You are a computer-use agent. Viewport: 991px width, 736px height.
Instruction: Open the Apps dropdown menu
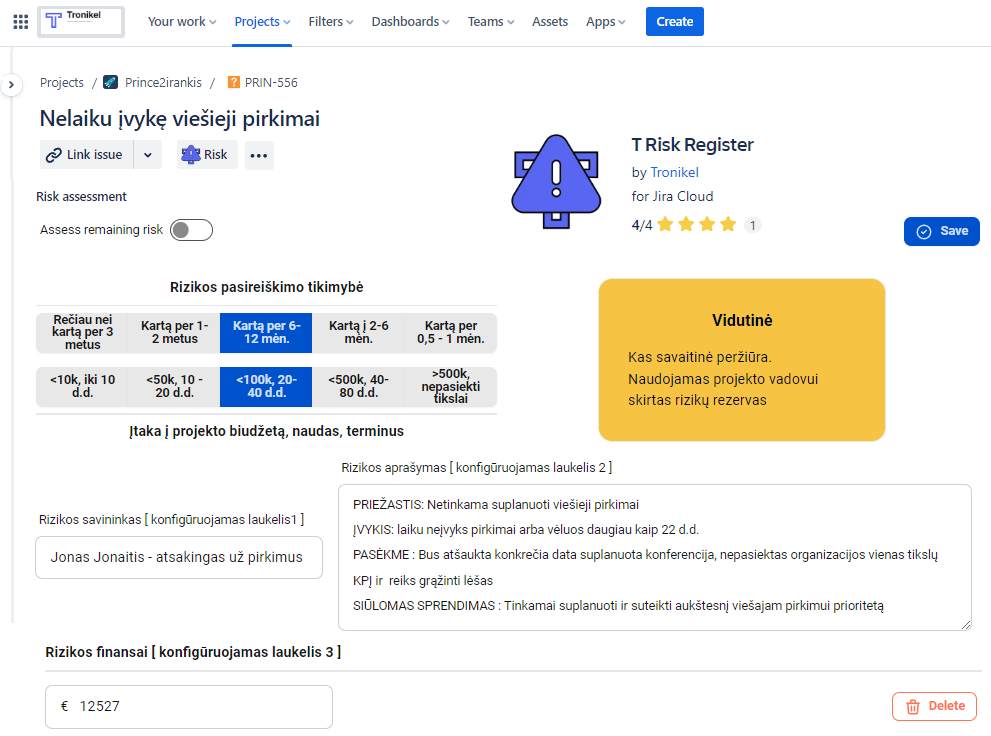[x=605, y=22]
